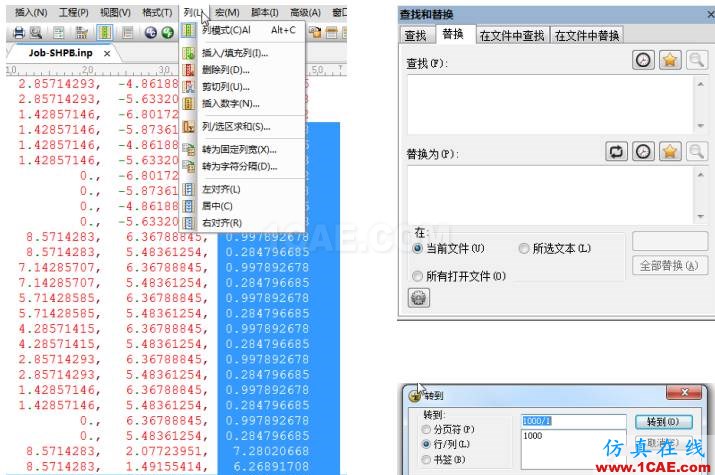This screenshot has width=715, height=475.
Task: Select the 所有打开文件(O) radio button
Action: click(x=417, y=276)
